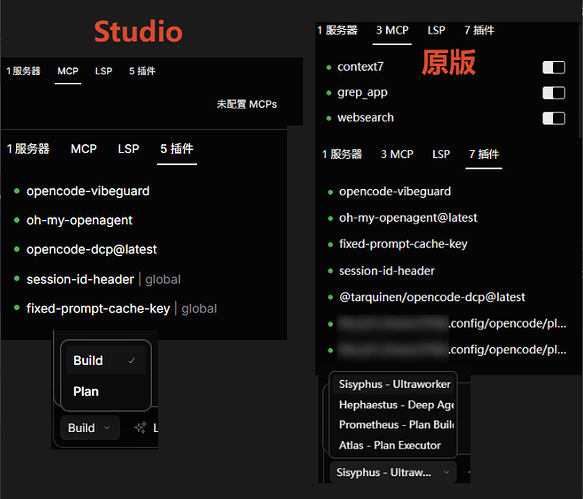The width and height of the screenshot is (583, 499).
Task: Select the Plan agent option
Action: click(106, 392)
